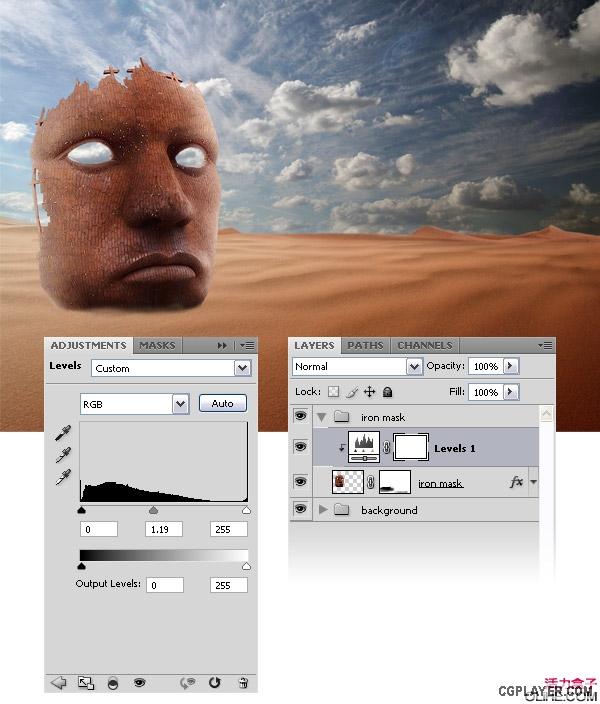Collapse Adjustments panel double-arrow icon
Image resolution: width=600 pixels, height=704 pixels.
(x=222, y=345)
